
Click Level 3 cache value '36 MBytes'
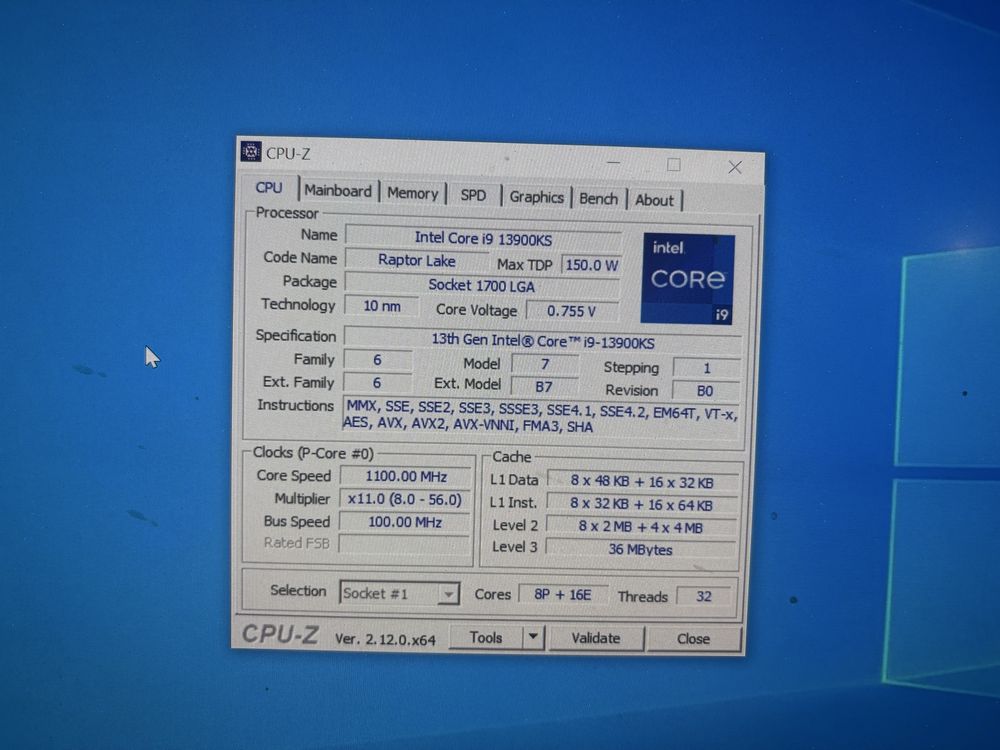(640, 549)
